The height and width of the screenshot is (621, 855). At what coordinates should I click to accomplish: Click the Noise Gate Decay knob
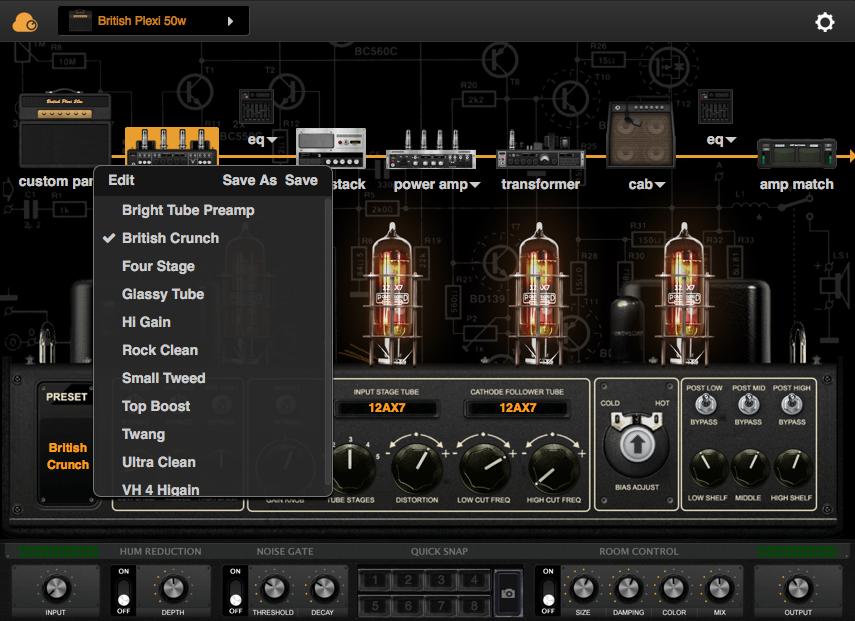click(x=323, y=588)
